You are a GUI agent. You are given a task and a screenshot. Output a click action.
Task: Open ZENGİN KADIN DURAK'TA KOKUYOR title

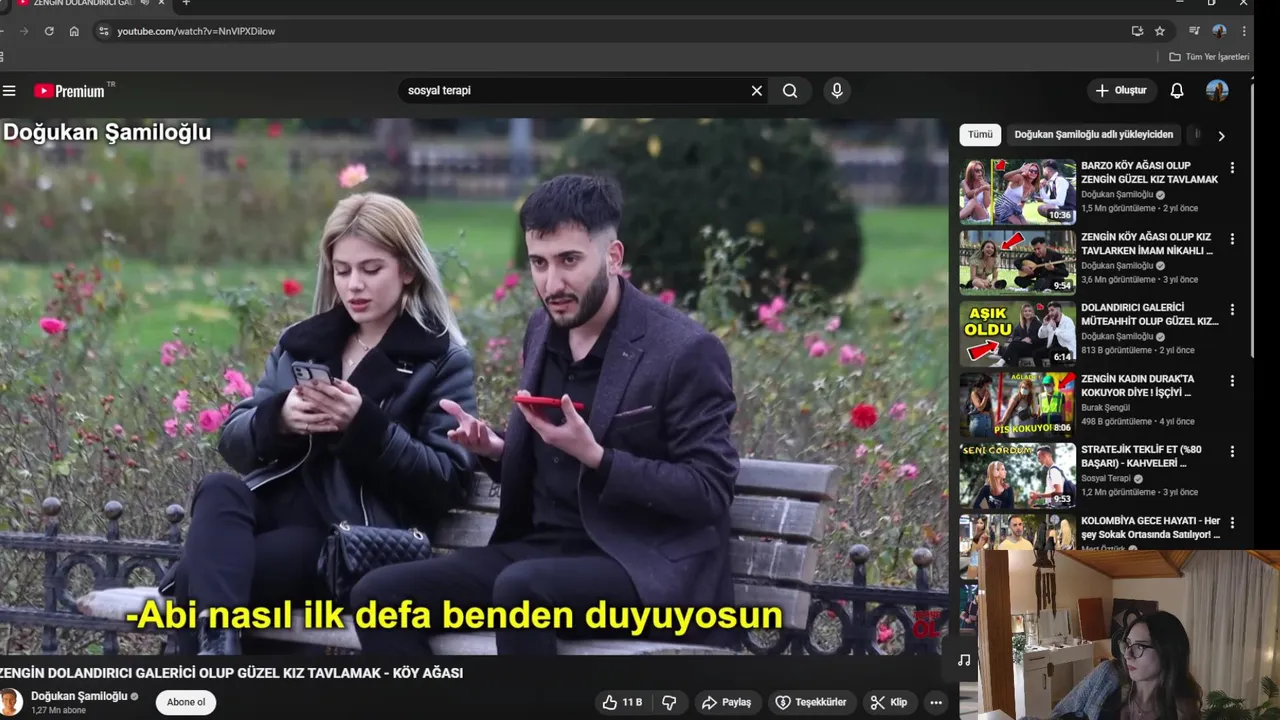pyautogui.click(x=1137, y=386)
